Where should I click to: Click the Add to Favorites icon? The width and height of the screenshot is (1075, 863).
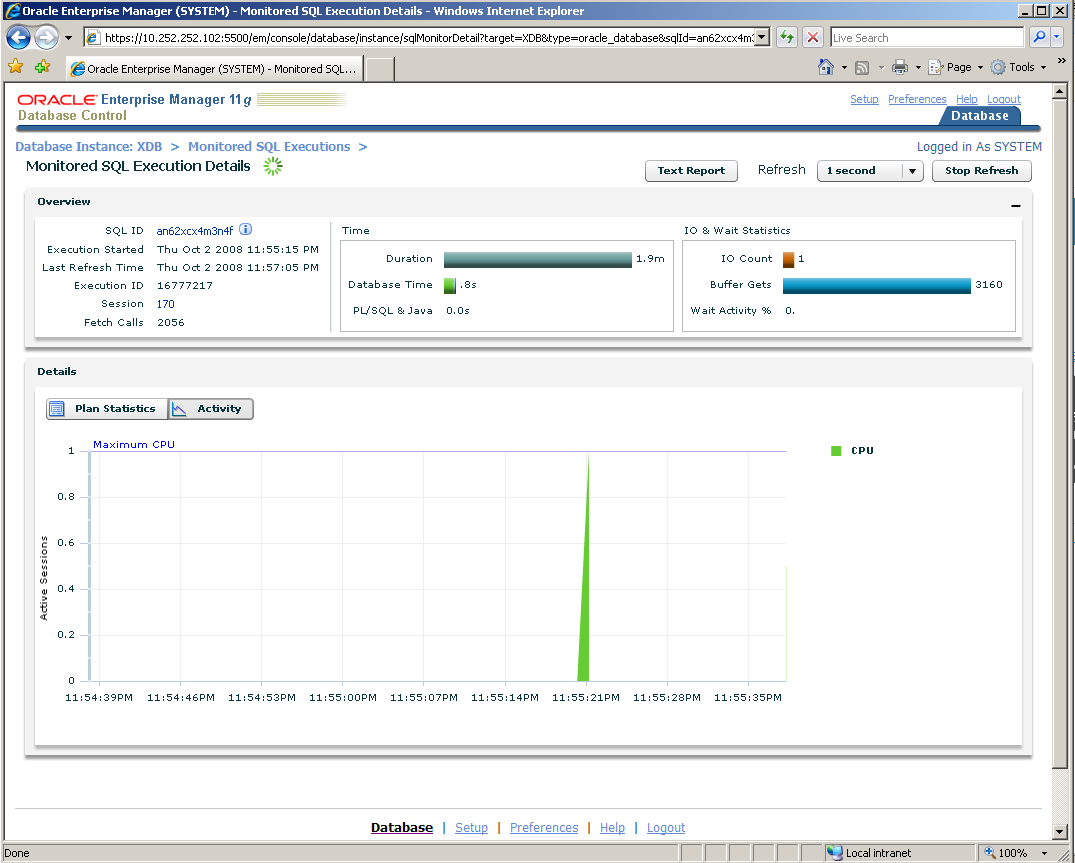pos(43,66)
